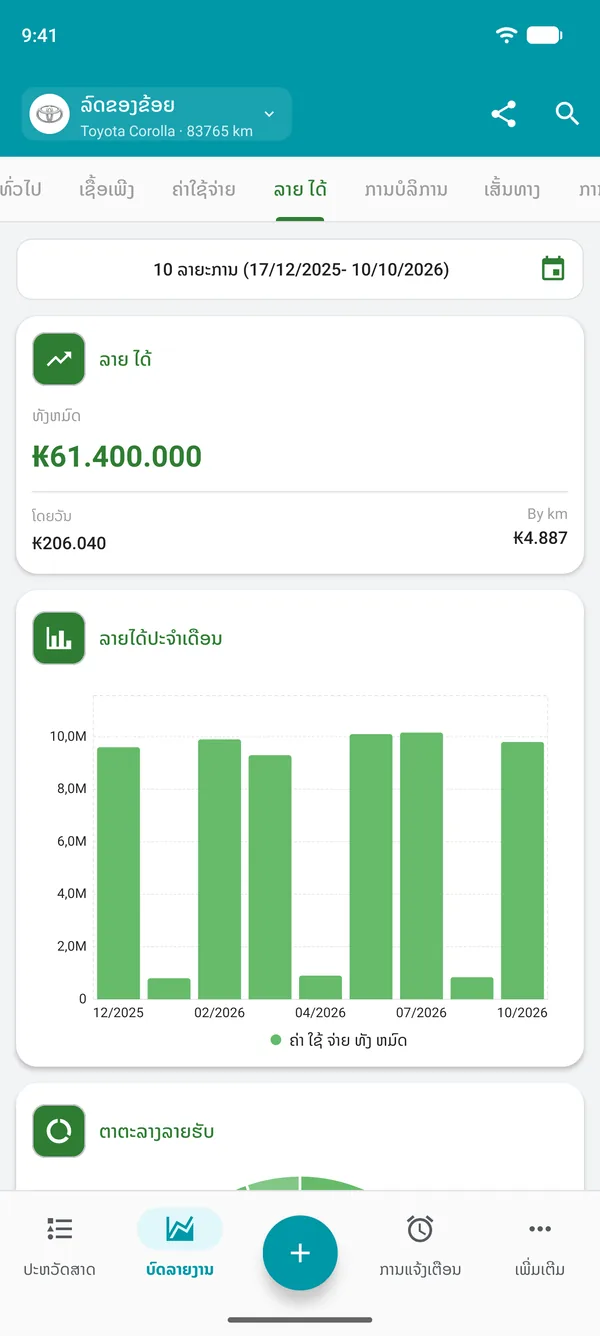This screenshot has height=1336, width=600.
Task: Open the calendar date-range icon
Action: point(553,268)
